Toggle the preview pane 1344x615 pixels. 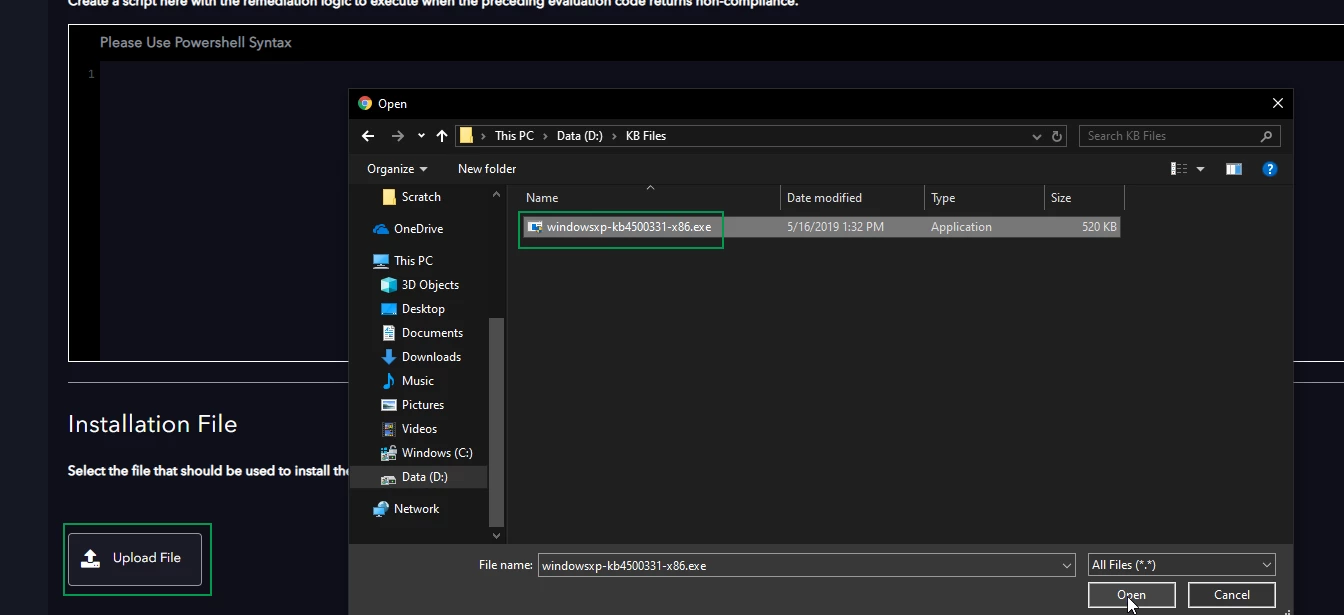(1234, 169)
